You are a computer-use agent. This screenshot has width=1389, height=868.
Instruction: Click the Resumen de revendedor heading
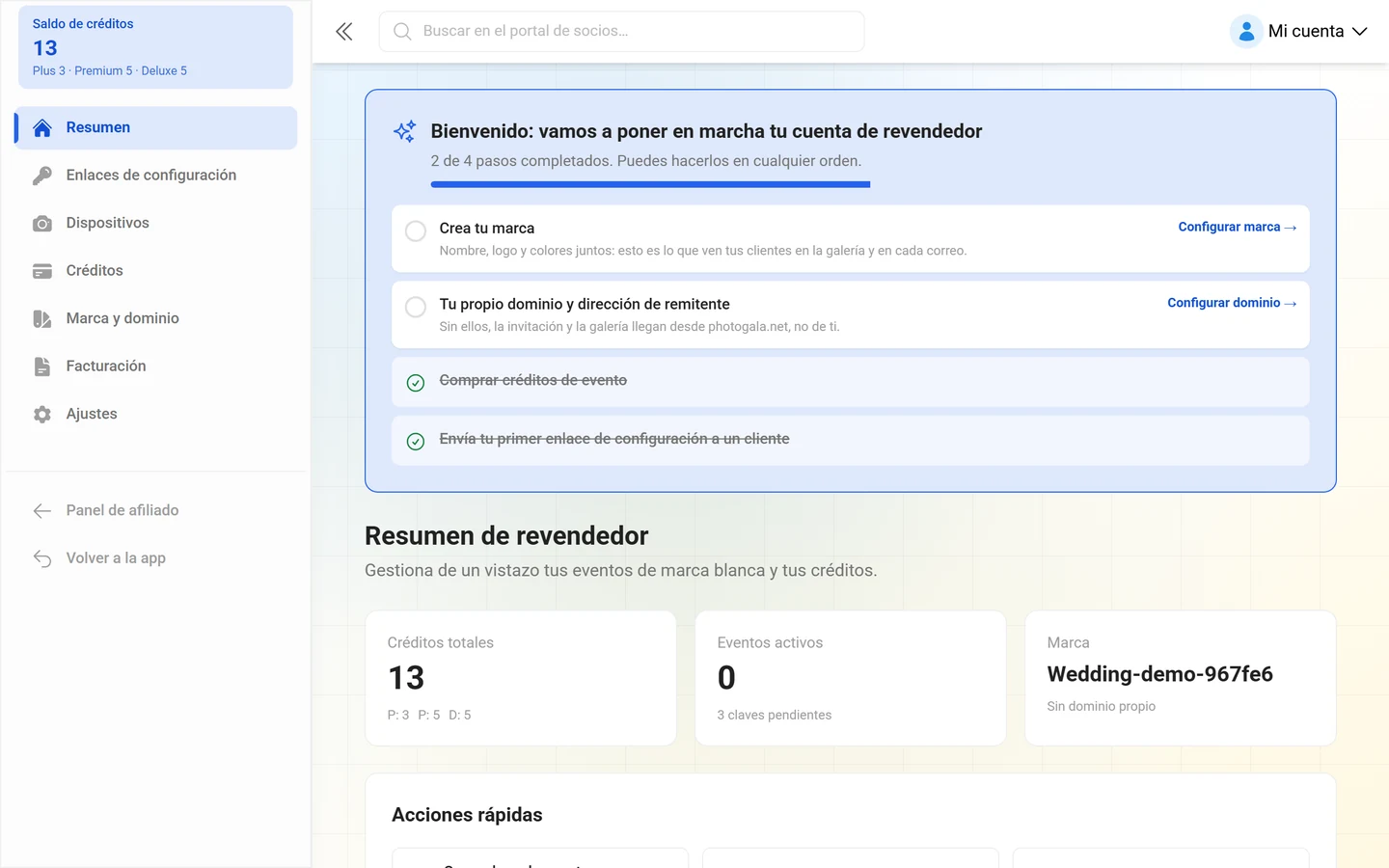(x=506, y=536)
